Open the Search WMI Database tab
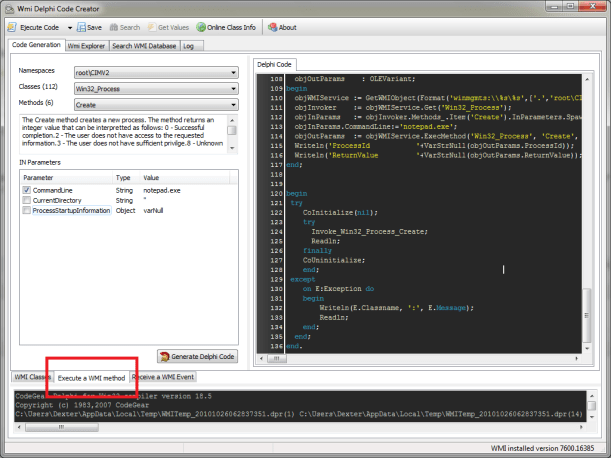 point(144,46)
